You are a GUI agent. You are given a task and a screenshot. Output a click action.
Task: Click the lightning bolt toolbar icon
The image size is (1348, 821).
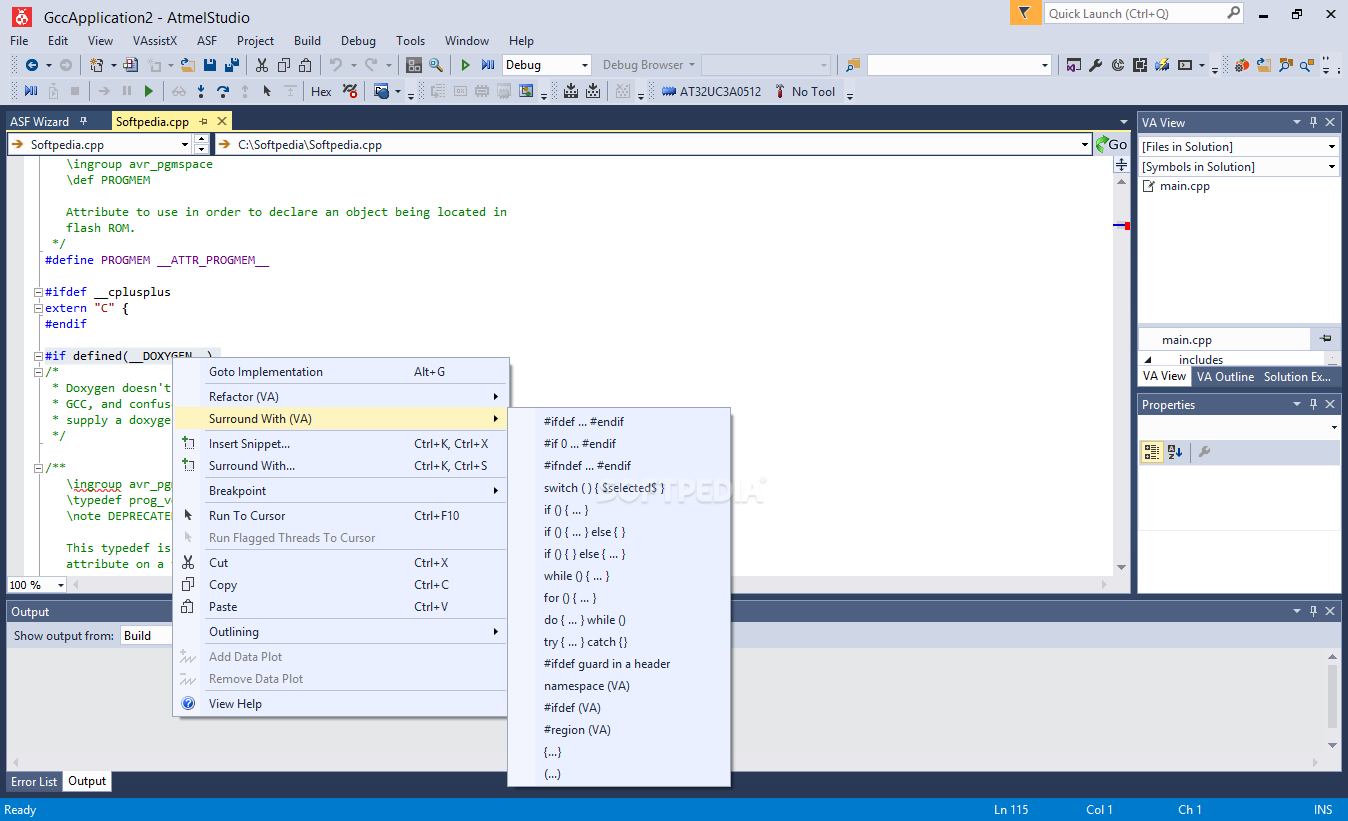1162,65
